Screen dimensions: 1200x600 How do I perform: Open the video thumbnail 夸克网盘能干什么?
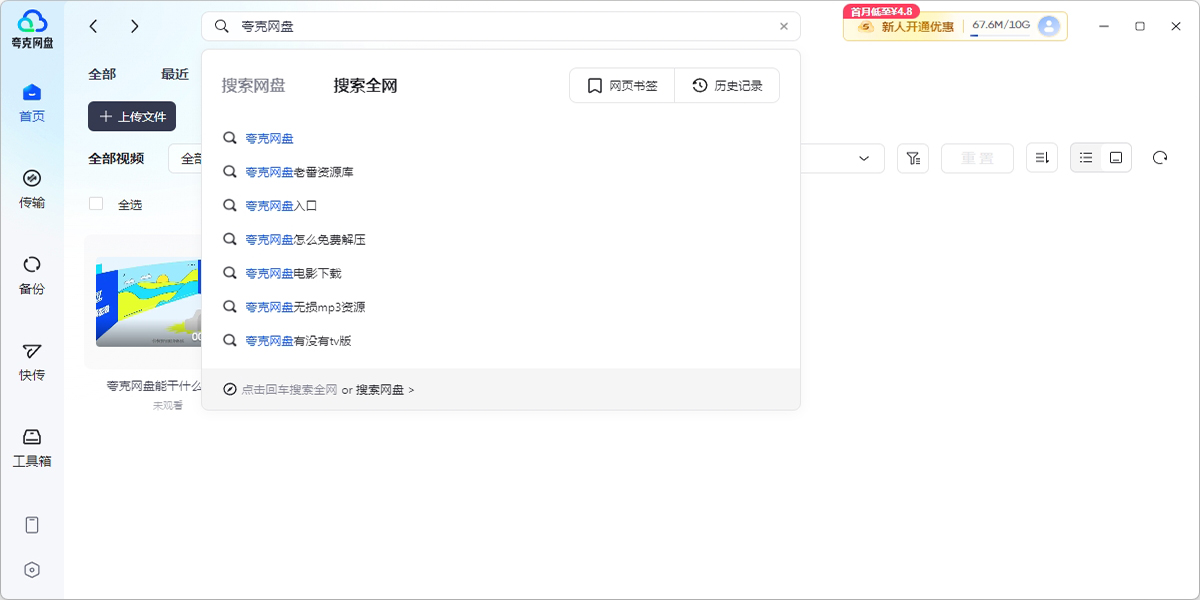[148, 301]
